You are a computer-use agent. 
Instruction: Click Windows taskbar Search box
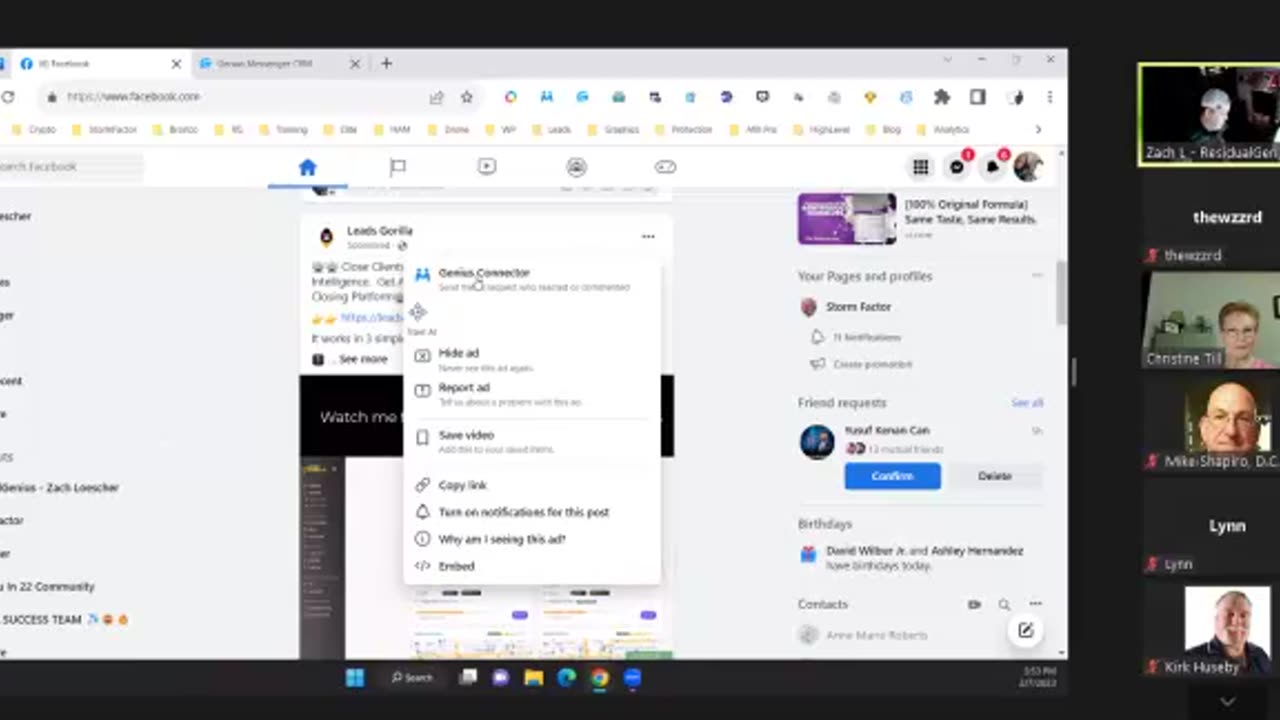413,678
